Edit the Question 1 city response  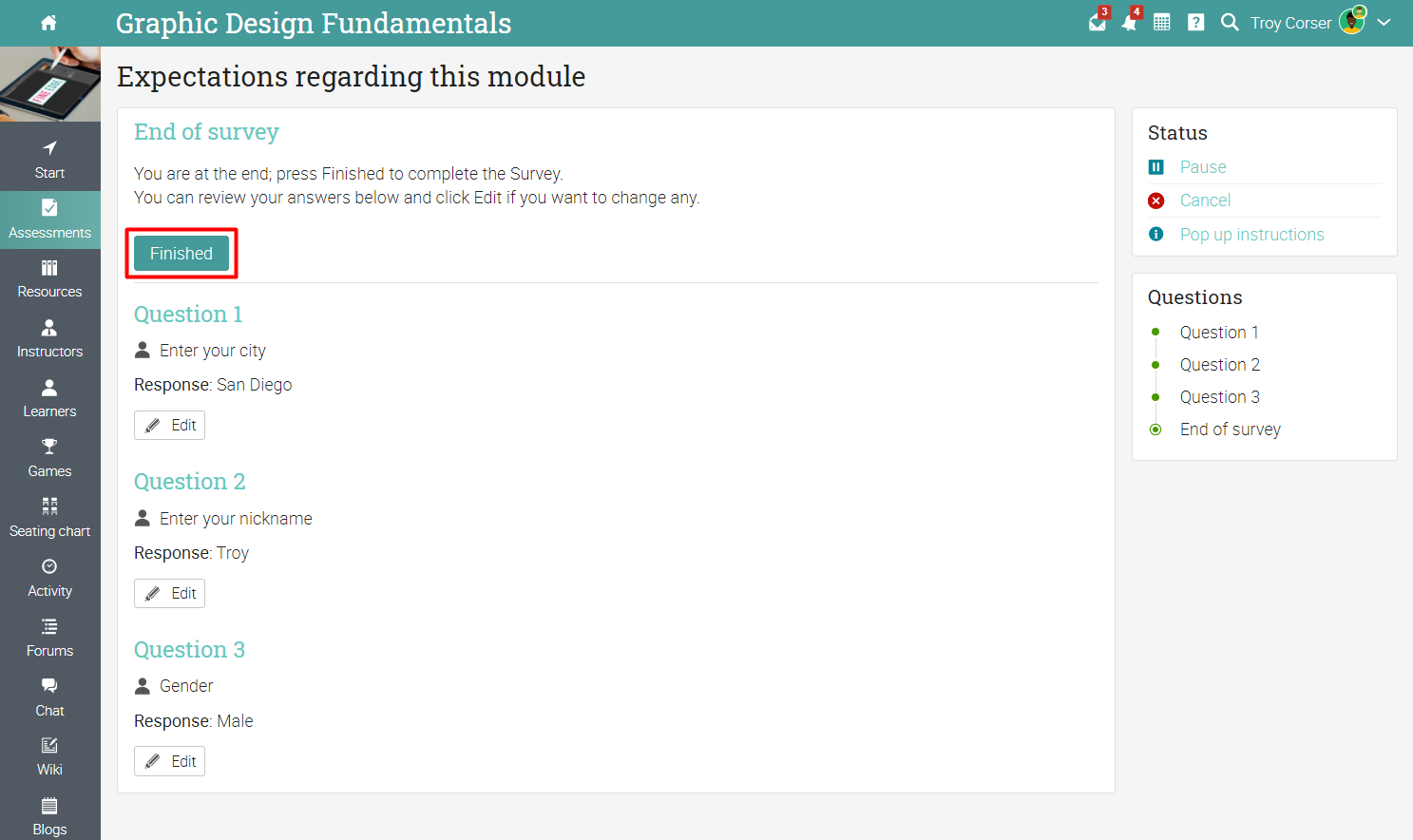[x=169, y=425]
